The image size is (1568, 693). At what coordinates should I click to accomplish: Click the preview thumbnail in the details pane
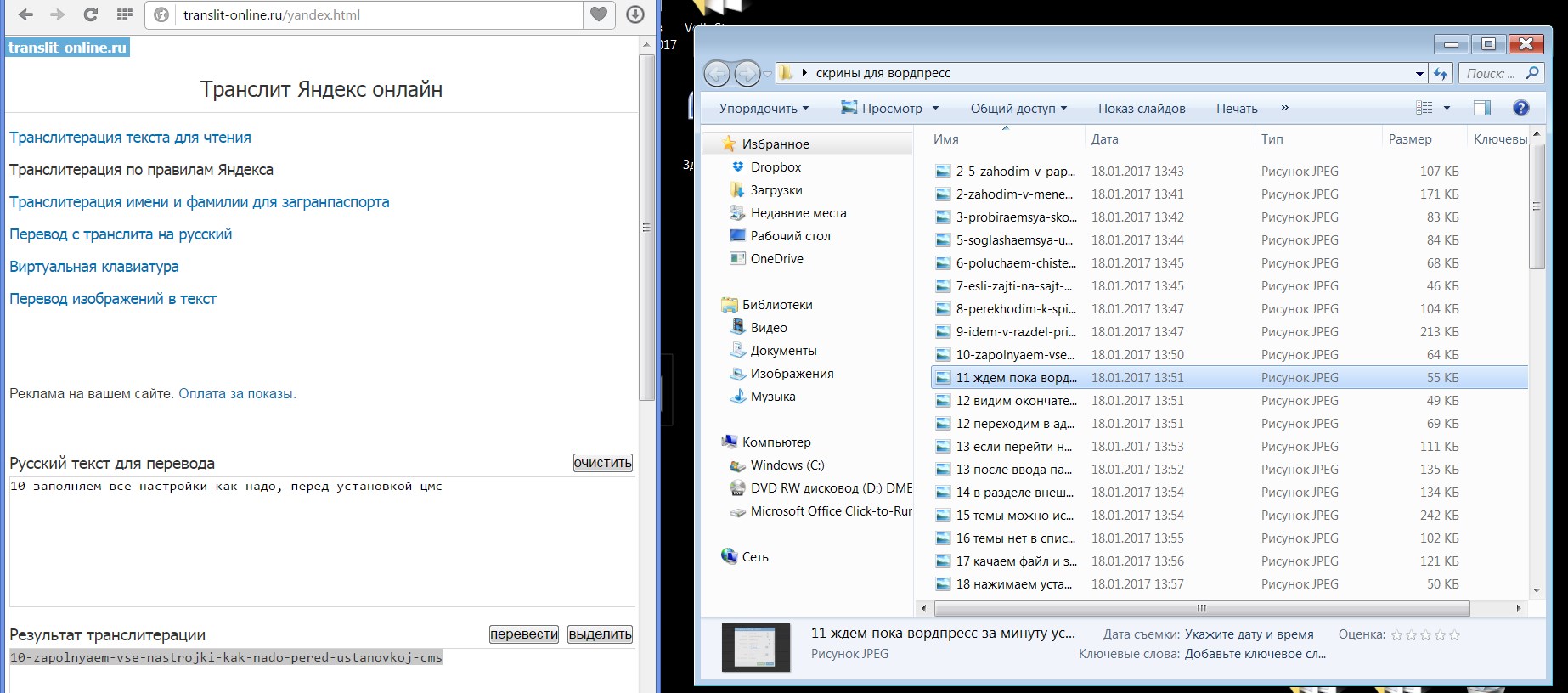point(755,648)
